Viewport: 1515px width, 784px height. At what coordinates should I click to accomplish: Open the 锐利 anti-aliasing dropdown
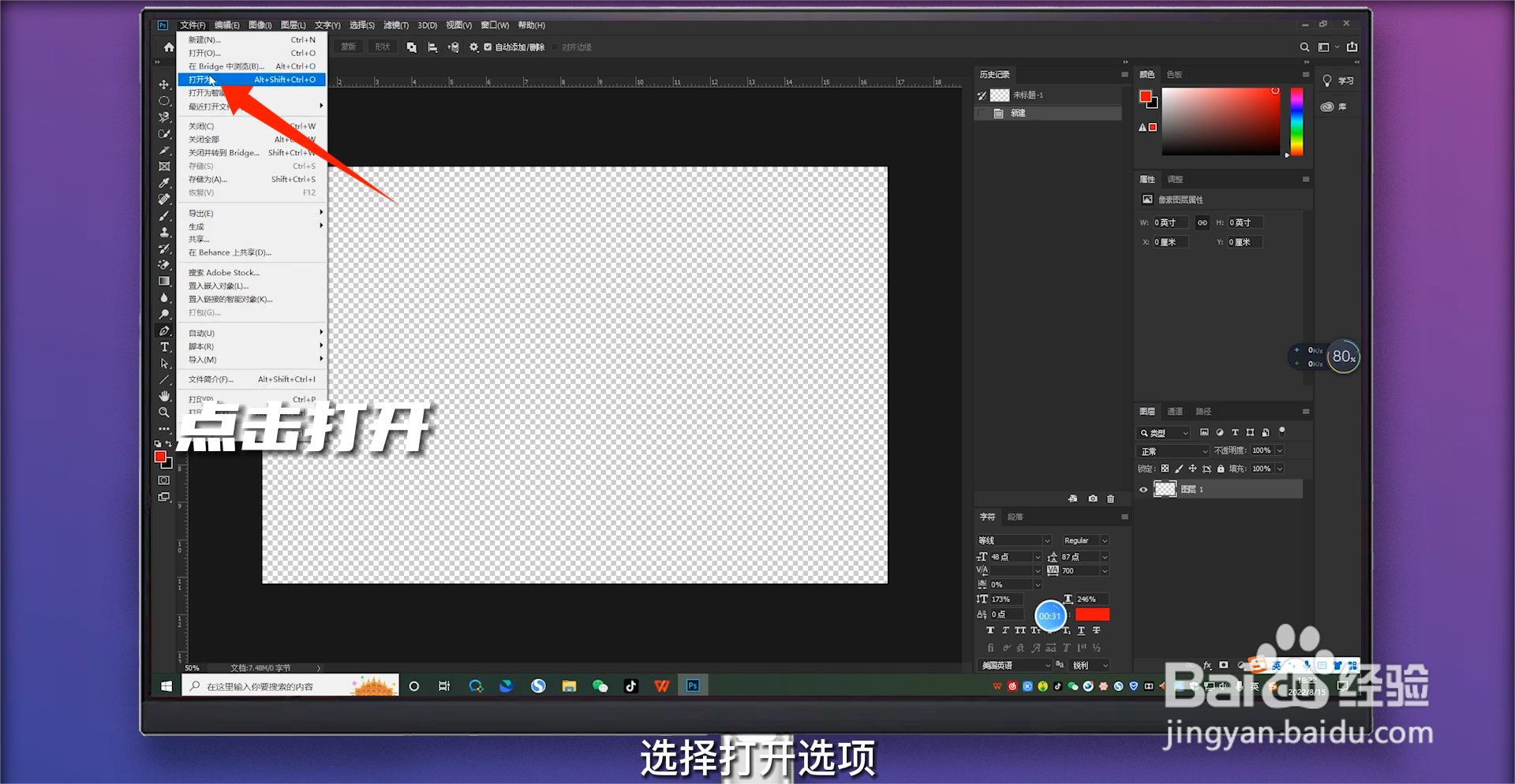[1090, 666]
